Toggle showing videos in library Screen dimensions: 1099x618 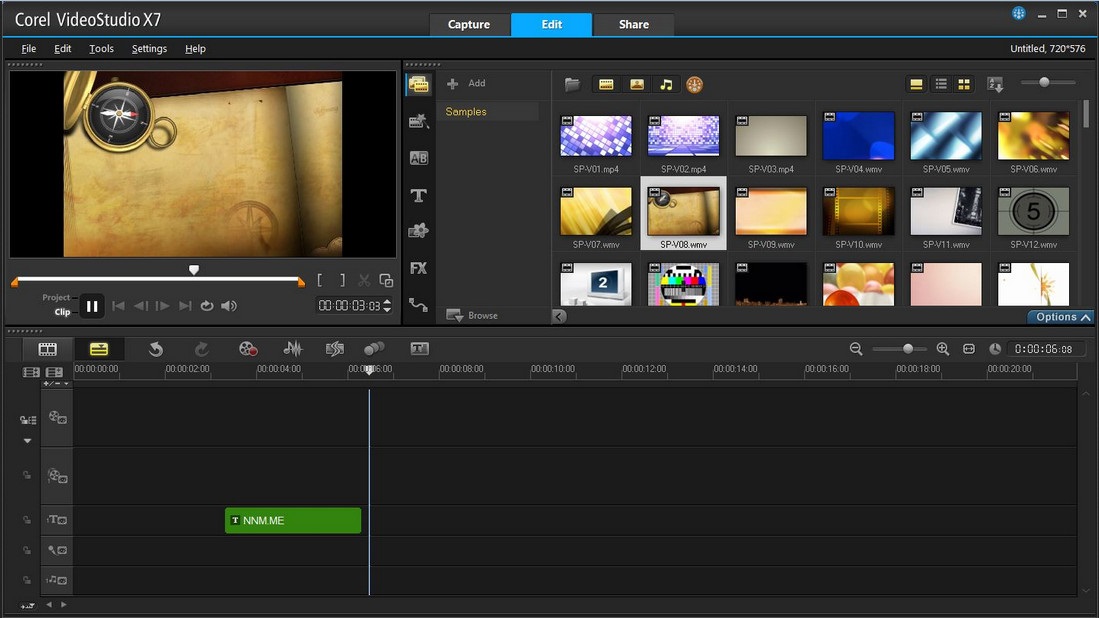606,85
